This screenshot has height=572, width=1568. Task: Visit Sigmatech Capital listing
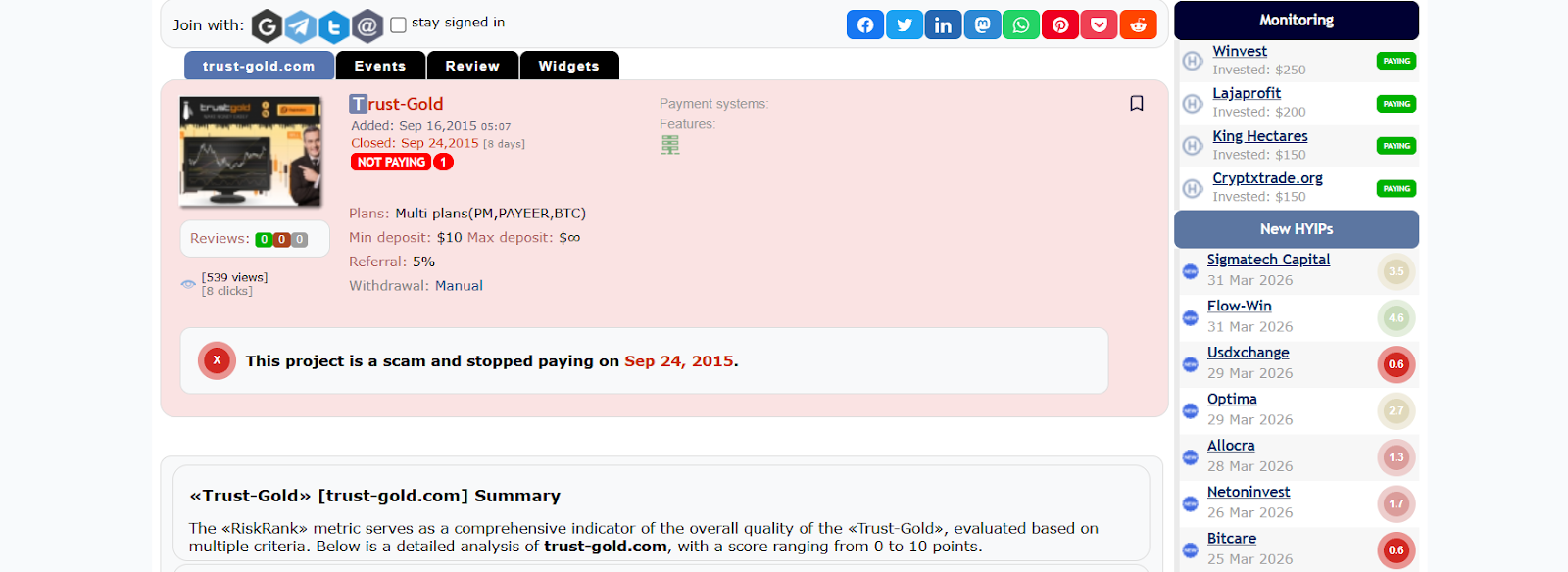tap(1268, 260)
